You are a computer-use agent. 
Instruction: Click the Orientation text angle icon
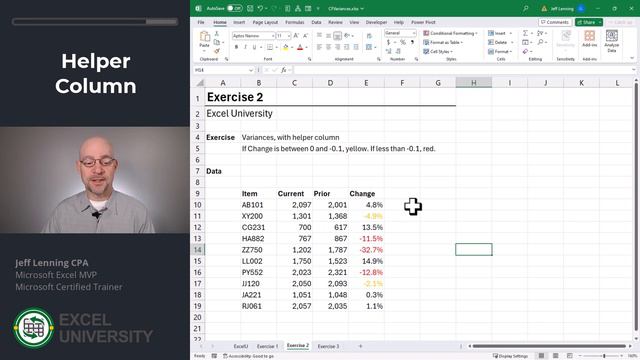click(347, 36)
